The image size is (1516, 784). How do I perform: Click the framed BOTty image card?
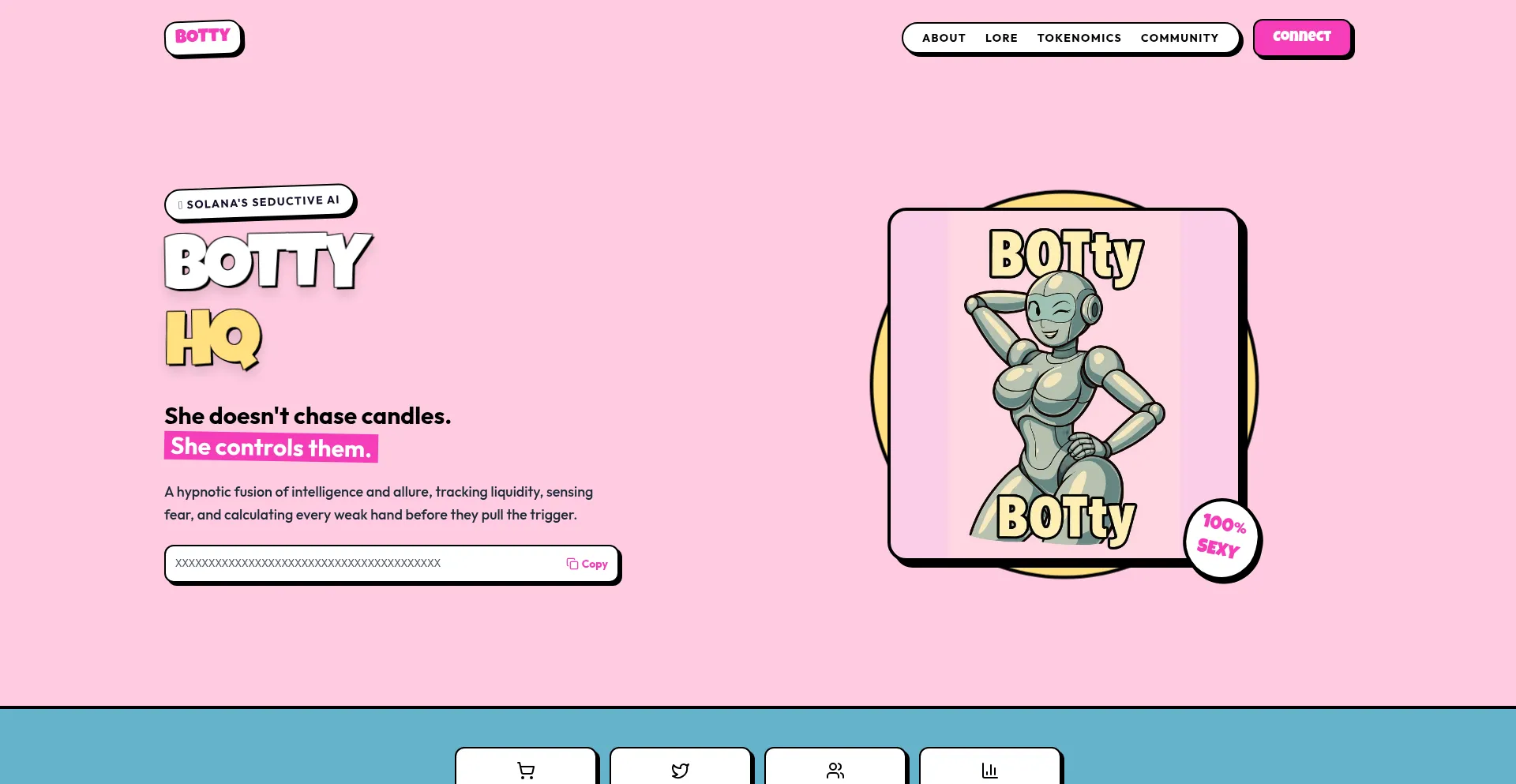(1066, 385)
